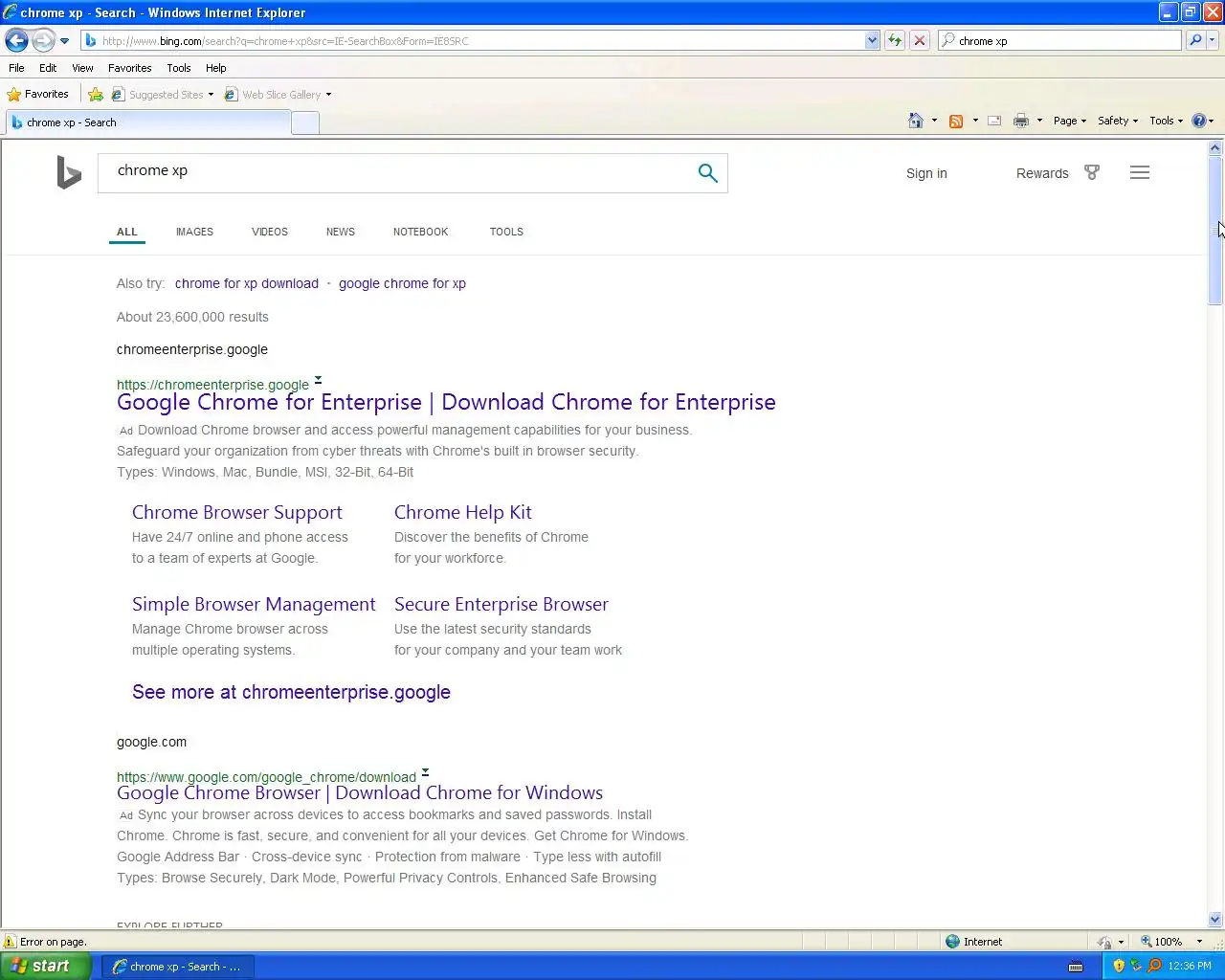Click the Home icon in command bar
The width and height of the screenshot is (1225, 980).
(916, 121)
